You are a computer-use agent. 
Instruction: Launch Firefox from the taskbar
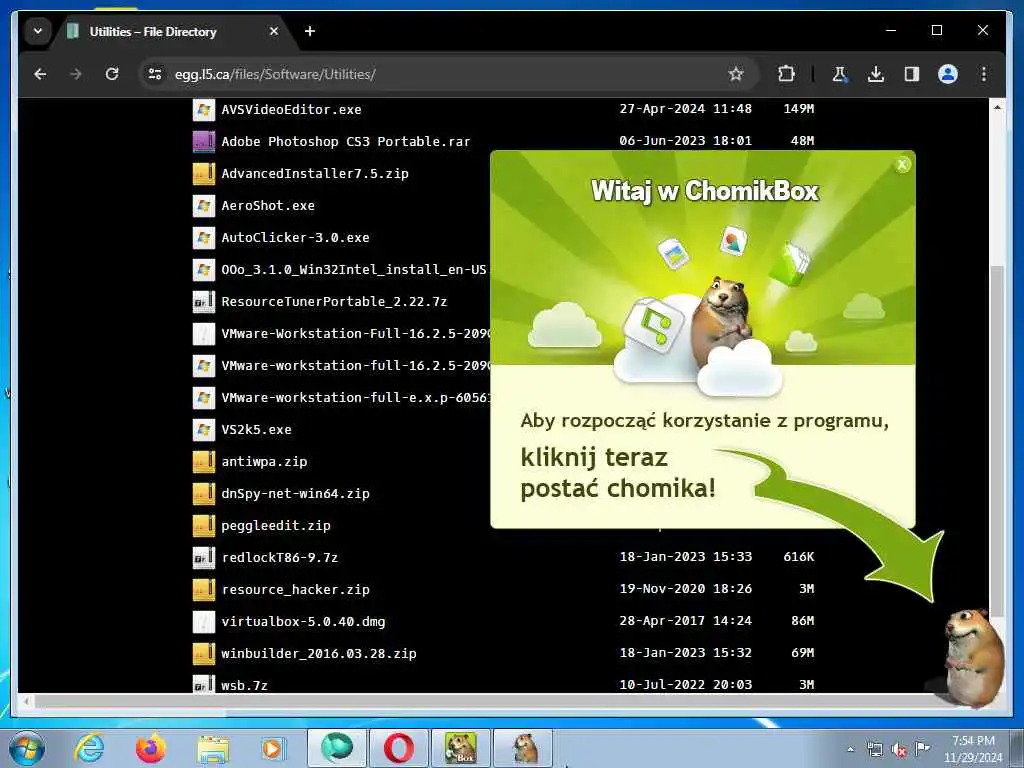click(151, 748)
